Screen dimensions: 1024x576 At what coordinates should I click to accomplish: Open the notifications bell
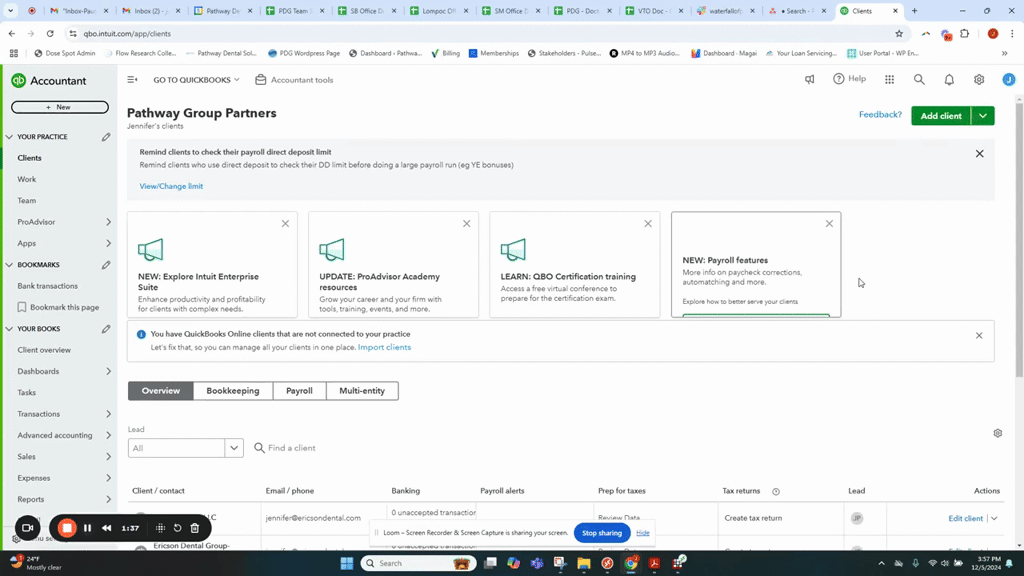[949, 80]
